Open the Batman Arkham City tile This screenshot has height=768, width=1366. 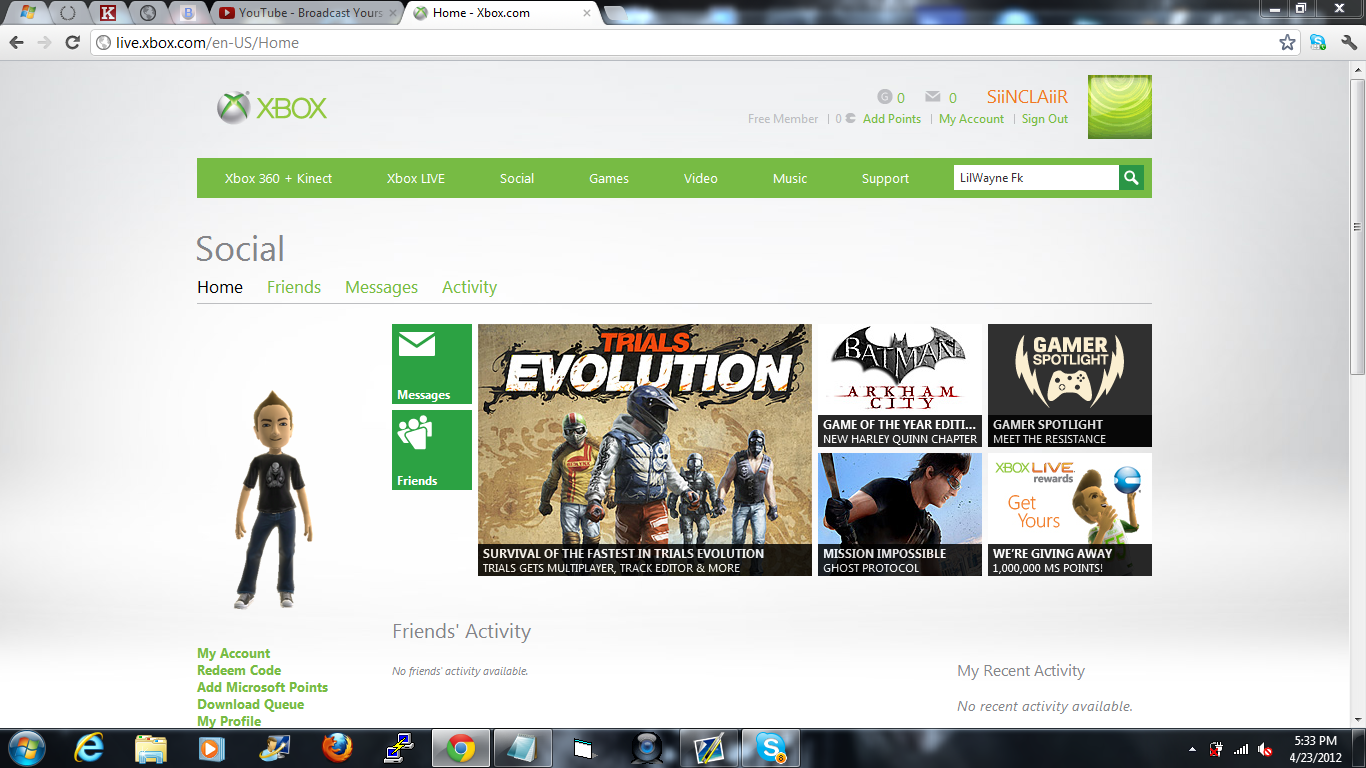tap(900, 385)
